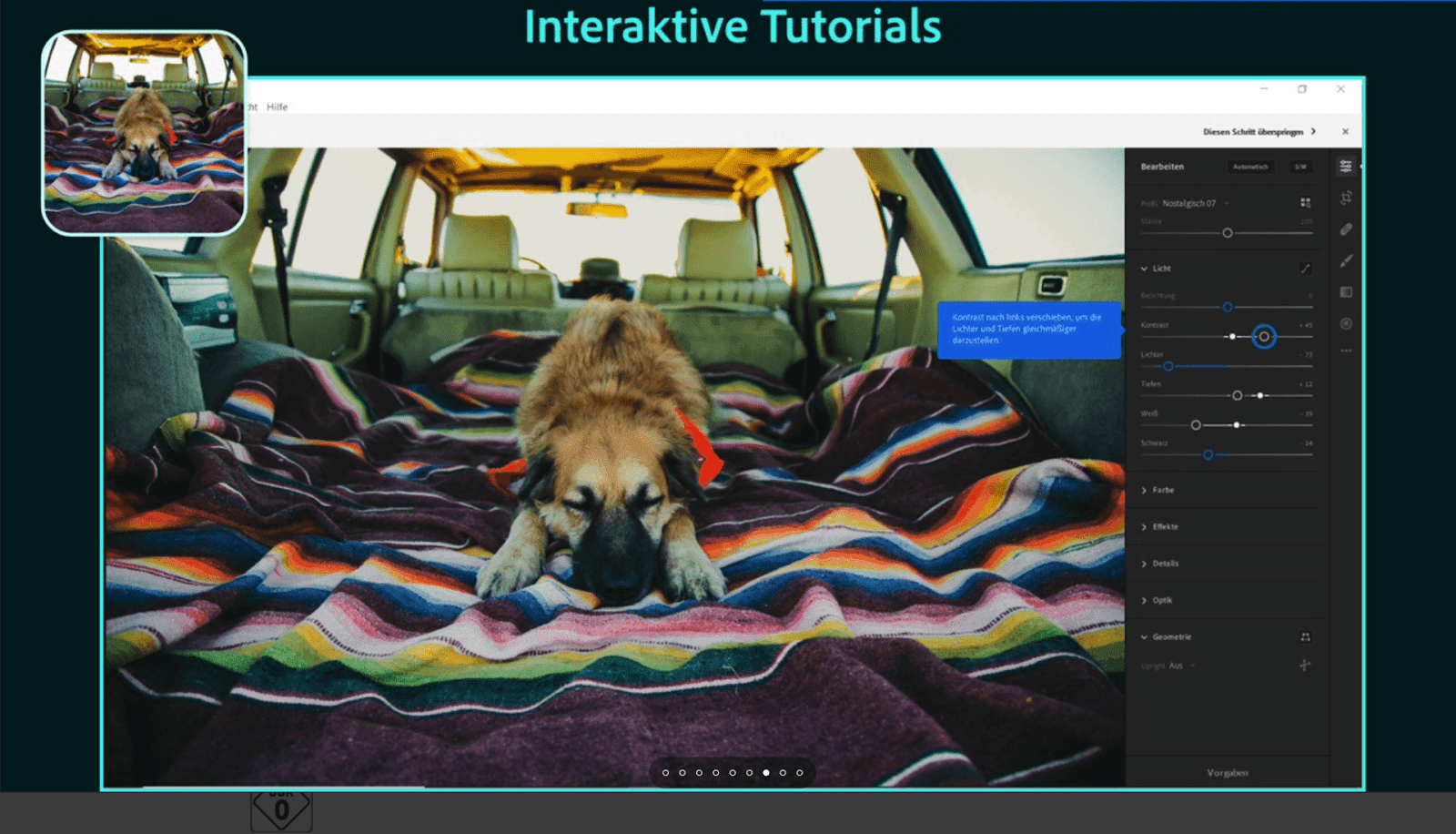Screen dimensions: 1456x834
Task: Click the Kontrast value + 45
Action: [x=1306, y=325]
